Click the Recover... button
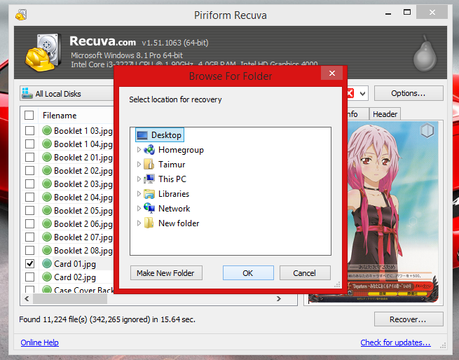Image resolution: width=459 pixels, height=360 pixels. pos(408,319)
